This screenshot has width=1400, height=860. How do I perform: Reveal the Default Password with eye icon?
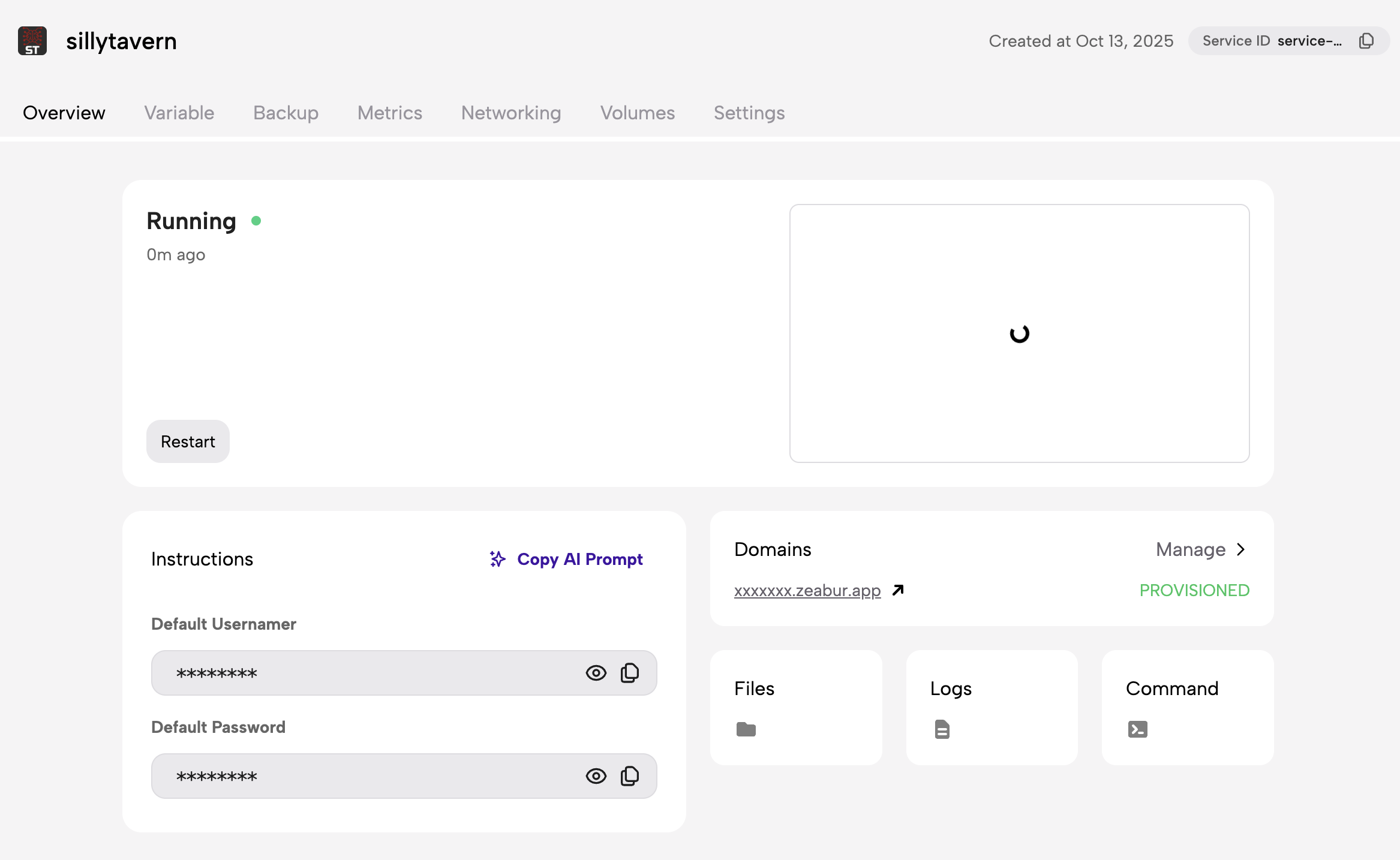coord(596,776)
